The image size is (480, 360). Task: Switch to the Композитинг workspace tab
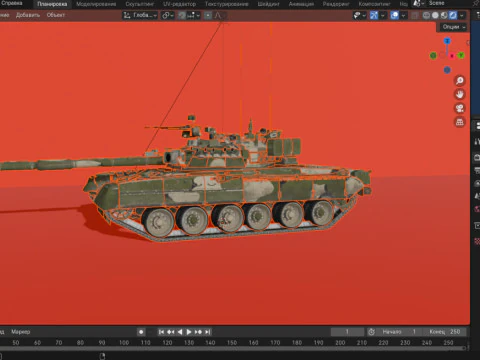coord(374,4)
